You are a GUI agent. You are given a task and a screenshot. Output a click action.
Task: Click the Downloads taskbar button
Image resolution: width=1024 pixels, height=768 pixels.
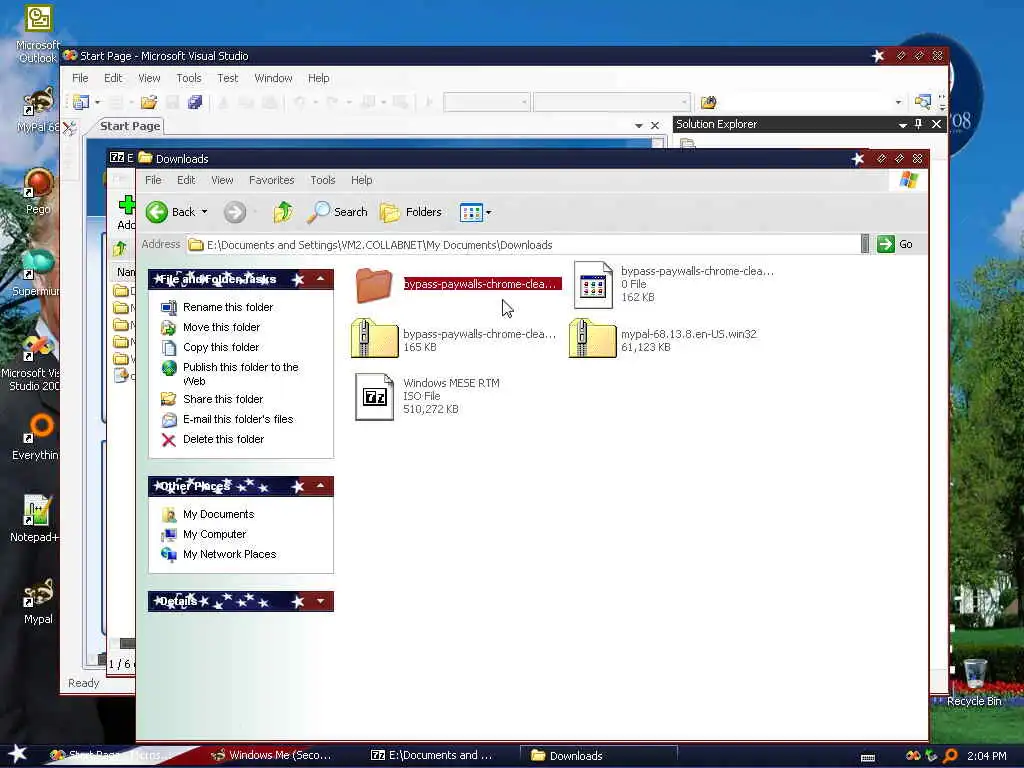click(599, 756)
